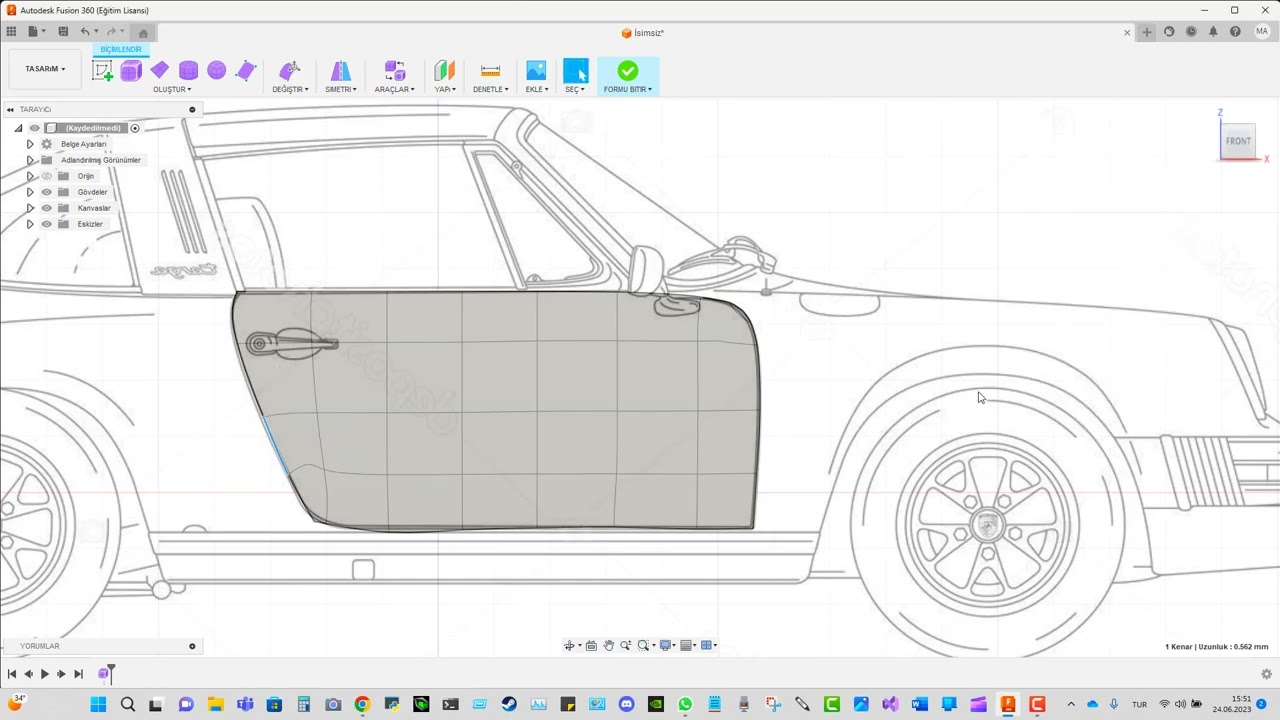Select the Mirror symmetry tool
This screenshot has width=1280, height=720.
pyautogui.click(x=340, y=70)
